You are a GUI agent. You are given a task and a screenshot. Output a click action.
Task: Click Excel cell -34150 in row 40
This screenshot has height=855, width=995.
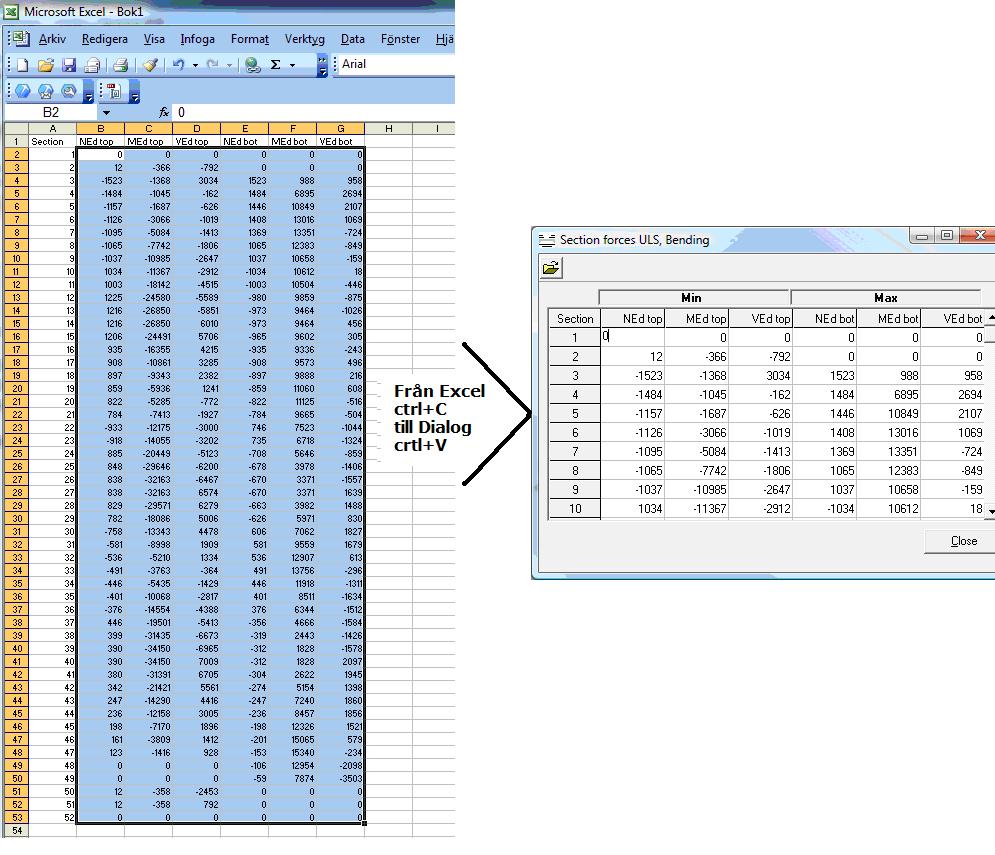click(148, 649)
